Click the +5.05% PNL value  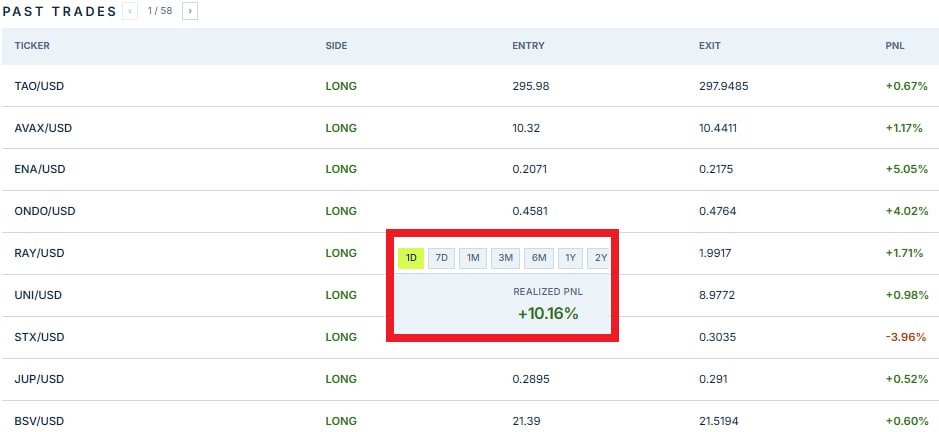pyautogui.click(x=907, y=170)
